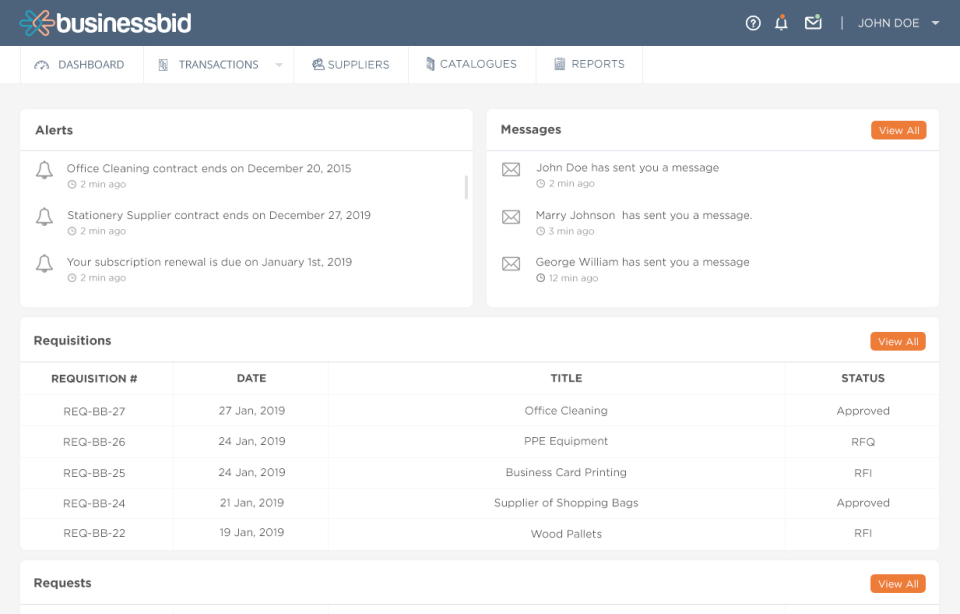Open the envelope mail icon in the header
Image resolution: width=960 pixels, height=614 pixels.
pyautogui.click(x=813, y=22)
